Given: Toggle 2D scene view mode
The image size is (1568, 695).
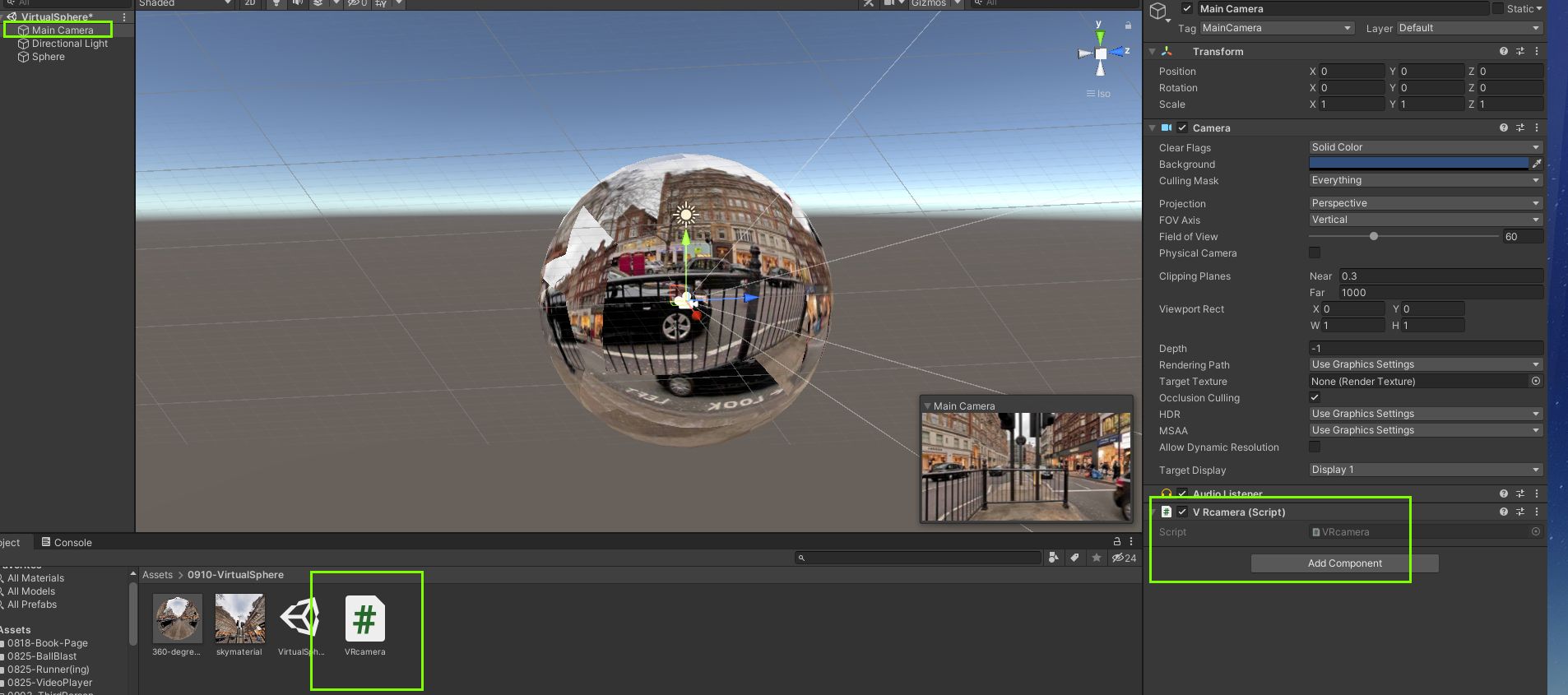Looking at the screenshot, I should [x=250, y=3].
